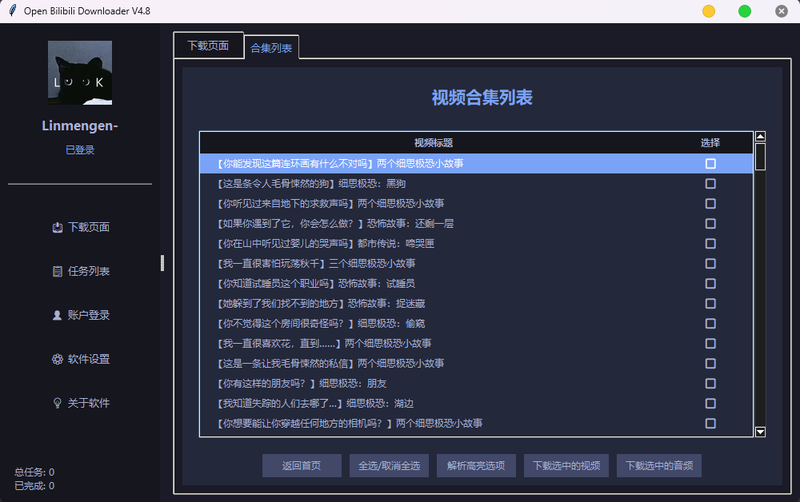
Task: Select row 这是一条让我毛骨悚然的私信
Action: 476,363
